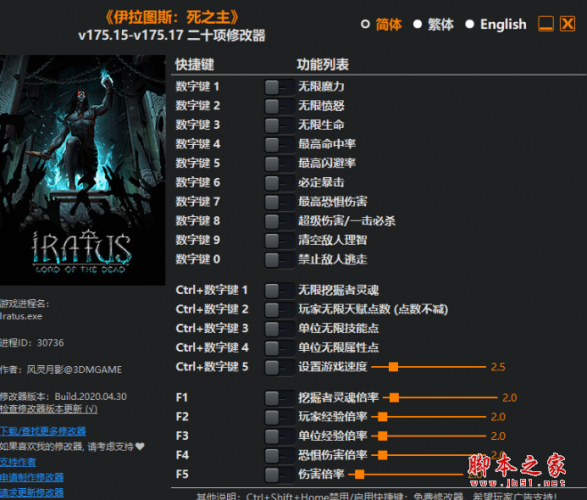
Task: Click the Iratus game cover image
Action: tap(82, 170)
